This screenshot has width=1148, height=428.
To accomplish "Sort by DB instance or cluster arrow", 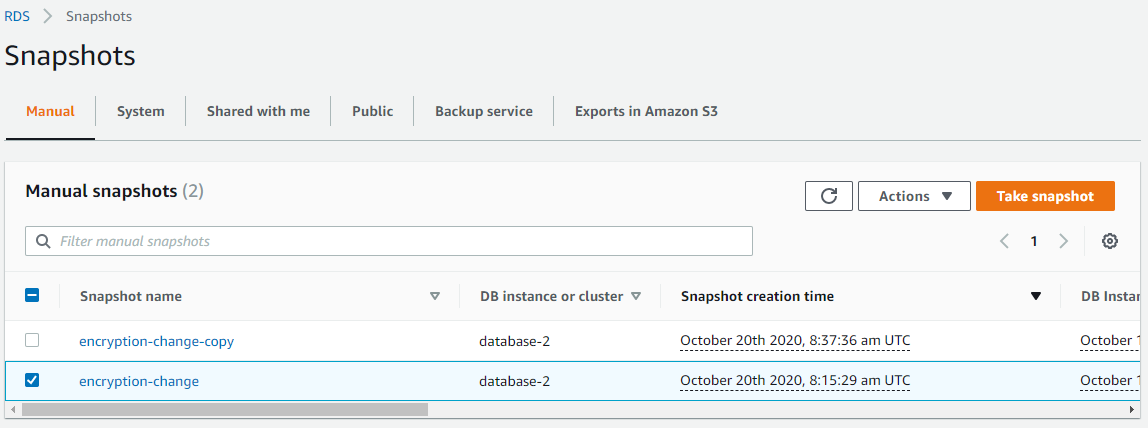I will click(x=636, y=296).
